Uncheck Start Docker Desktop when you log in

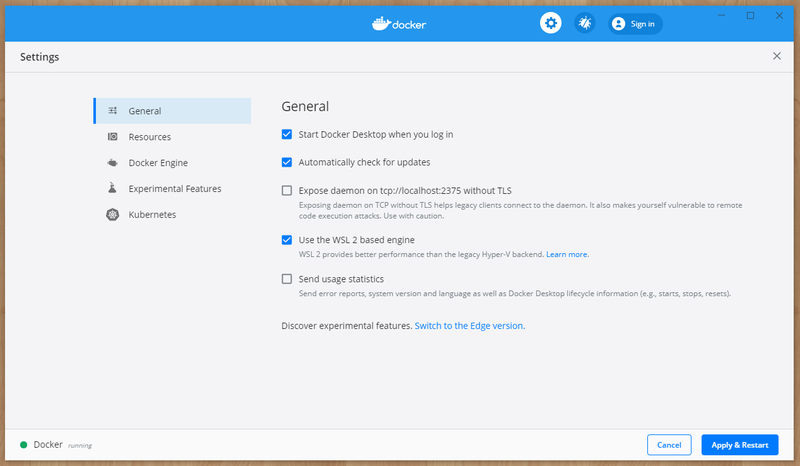pos(287,134)
